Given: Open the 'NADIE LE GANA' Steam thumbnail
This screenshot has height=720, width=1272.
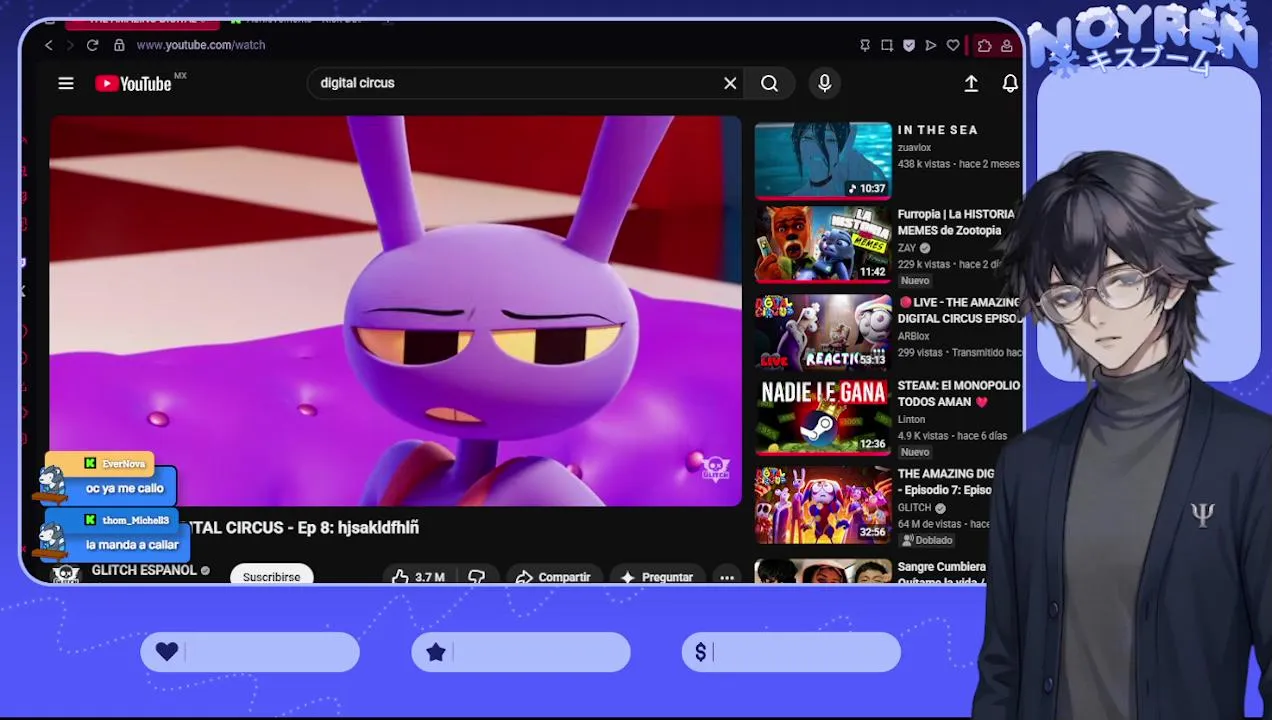Looking at the screenshot, I should point(823,416).
